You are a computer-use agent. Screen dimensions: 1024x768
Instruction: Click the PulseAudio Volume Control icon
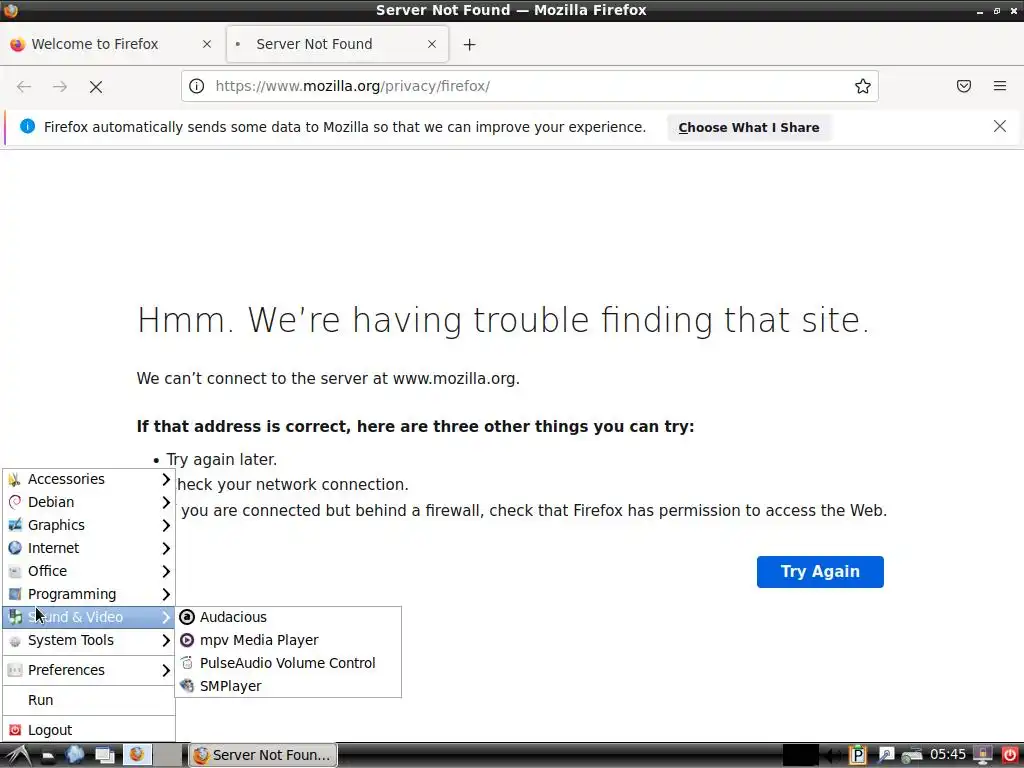(187, 663)
